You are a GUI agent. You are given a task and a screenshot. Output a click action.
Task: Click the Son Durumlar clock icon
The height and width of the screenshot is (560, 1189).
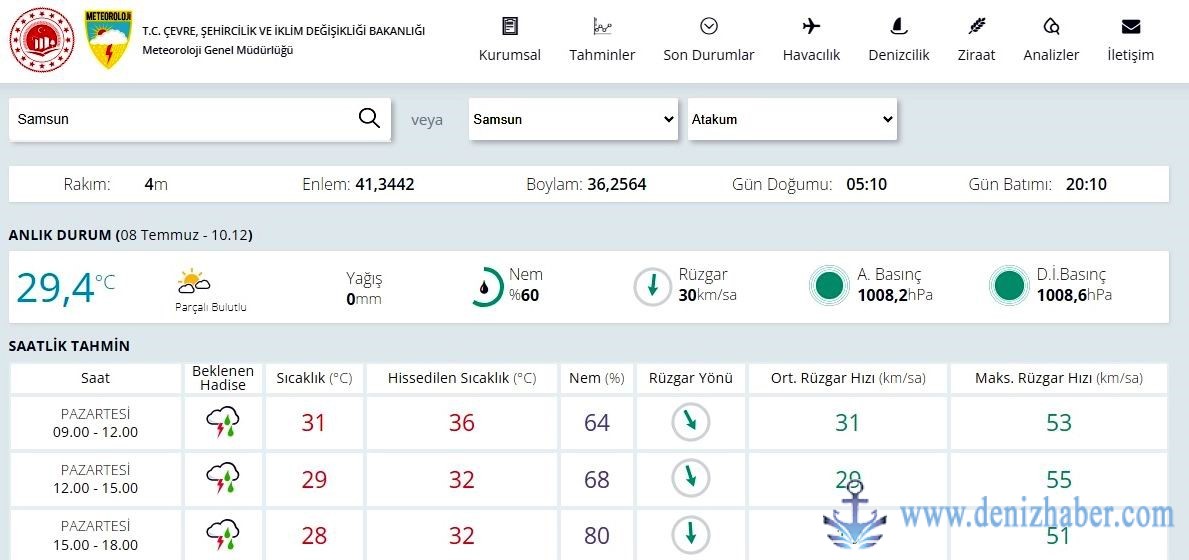pyautogui.click(x=709, y=27)
